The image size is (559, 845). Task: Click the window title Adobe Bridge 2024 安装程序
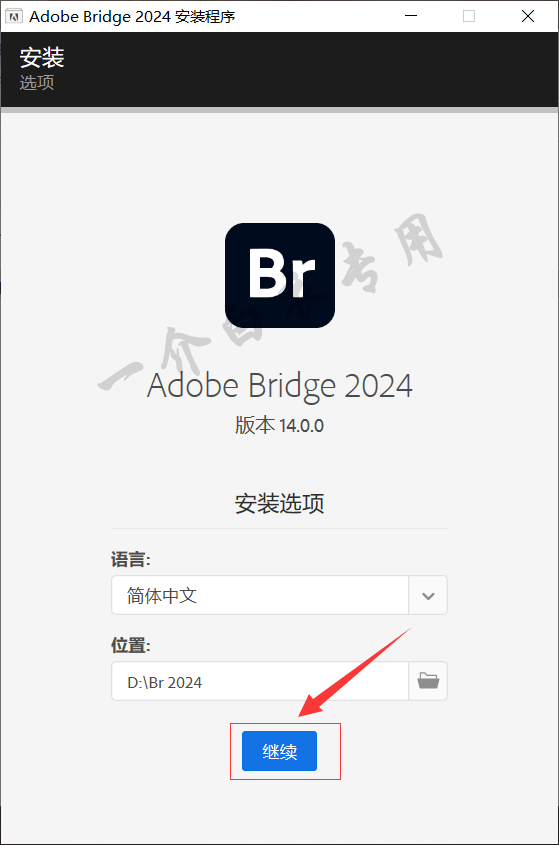pos(132,17)
